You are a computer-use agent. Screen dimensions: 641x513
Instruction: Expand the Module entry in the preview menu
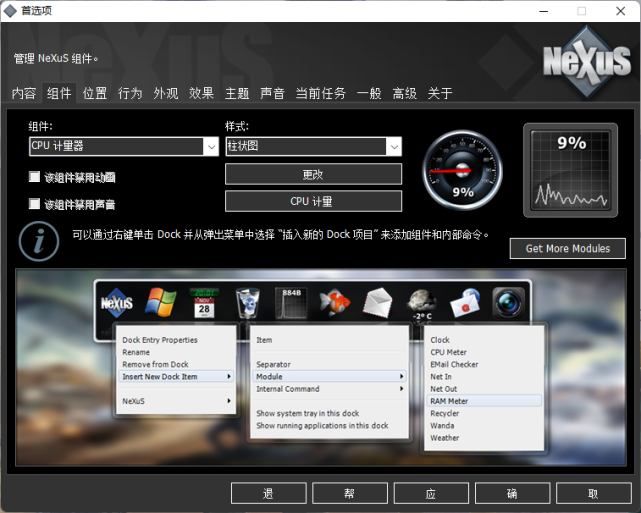[329, 376]
